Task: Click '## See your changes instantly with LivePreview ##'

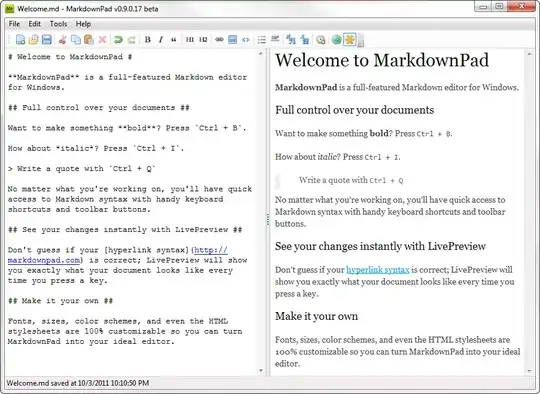Action: point(125,230)
